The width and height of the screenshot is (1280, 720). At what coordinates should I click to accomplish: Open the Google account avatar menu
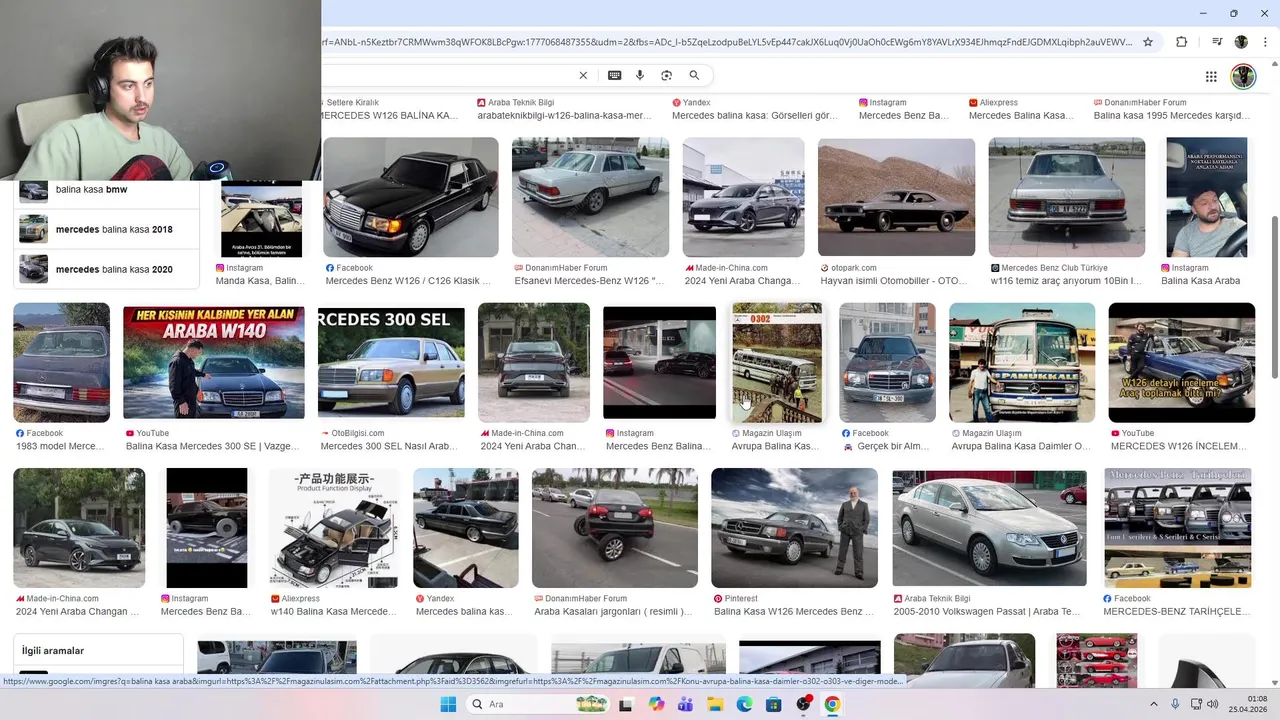tap(1243, 76)
